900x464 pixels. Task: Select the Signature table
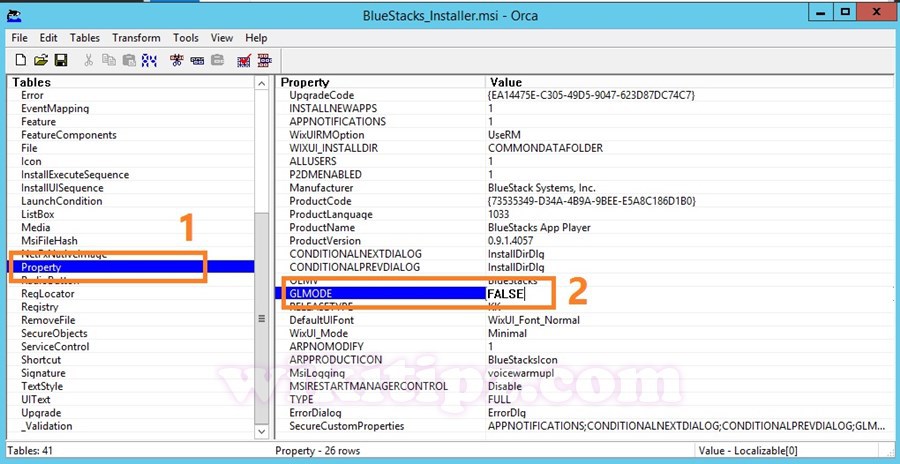click(x=43, y=373)
